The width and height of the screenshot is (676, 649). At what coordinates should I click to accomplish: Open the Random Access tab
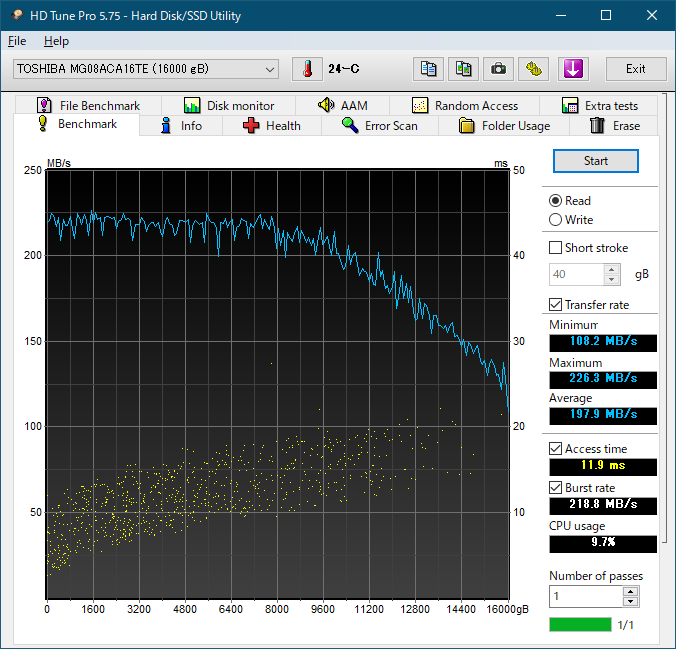464,106
